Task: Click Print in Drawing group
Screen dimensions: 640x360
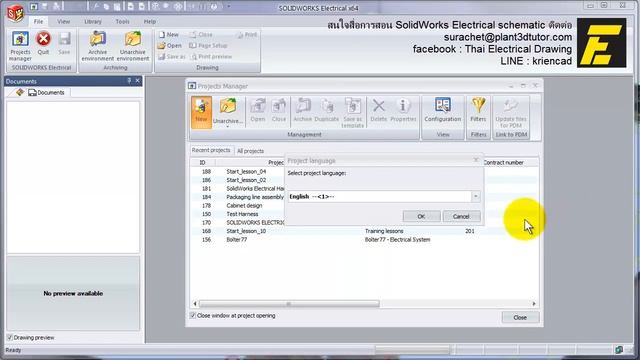Action: coord(247,35)
